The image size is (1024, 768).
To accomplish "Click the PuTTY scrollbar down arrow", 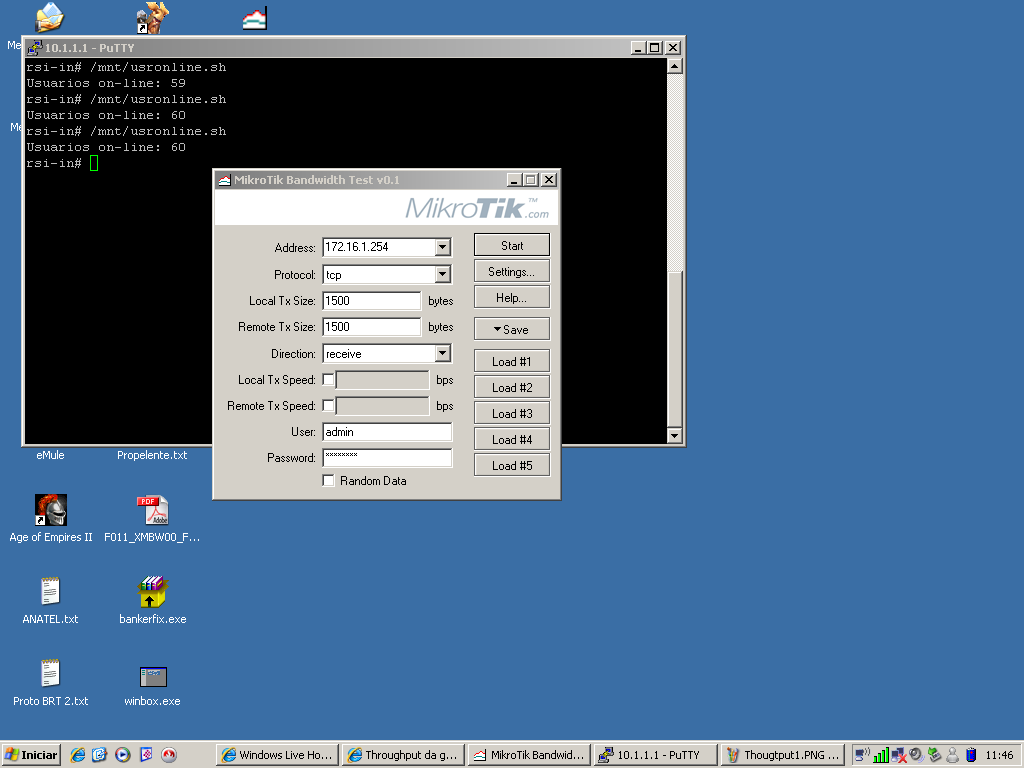I will [x=674, y=436].
